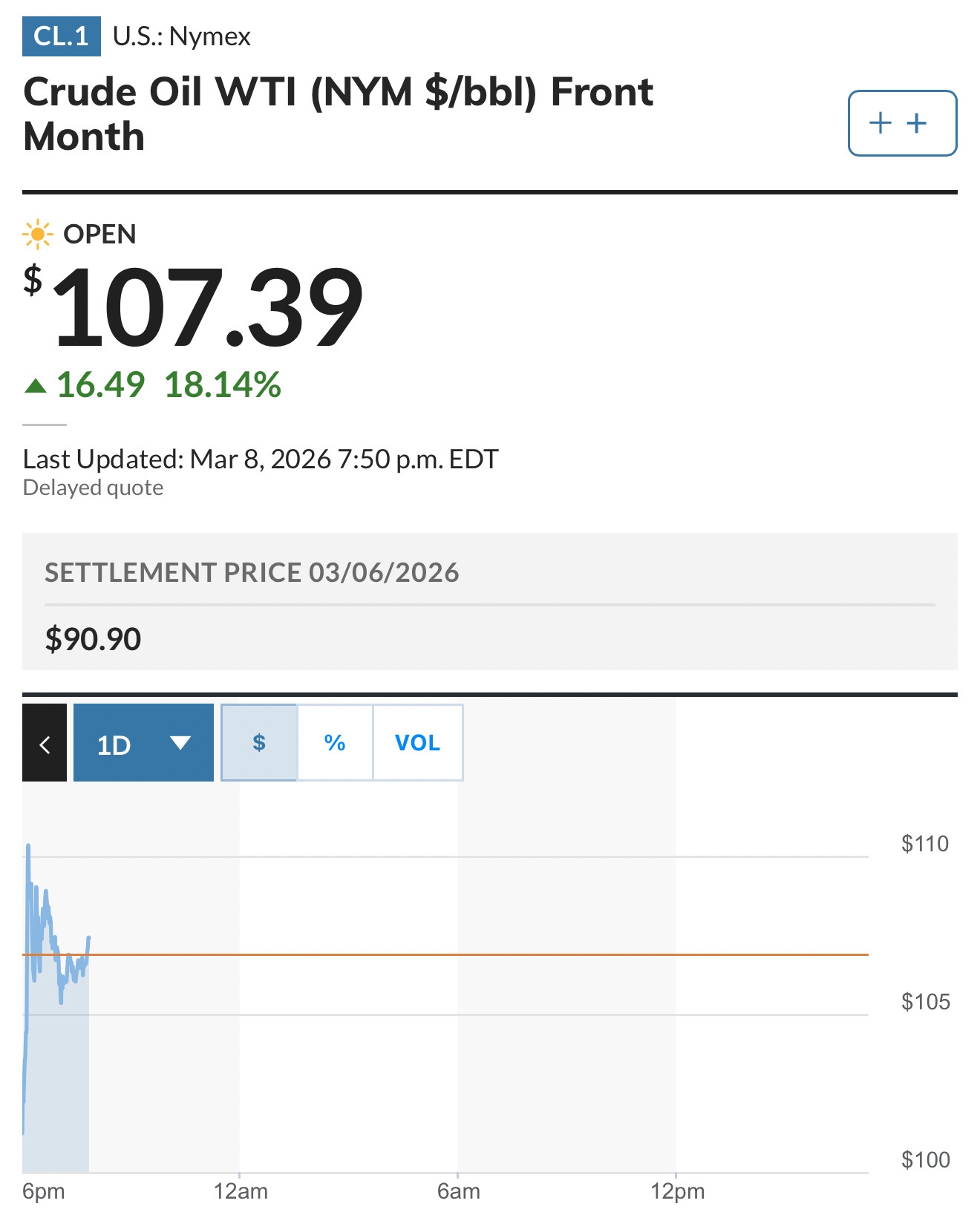
Task: Click the left chevron chart back button
Action: (45, 743)
